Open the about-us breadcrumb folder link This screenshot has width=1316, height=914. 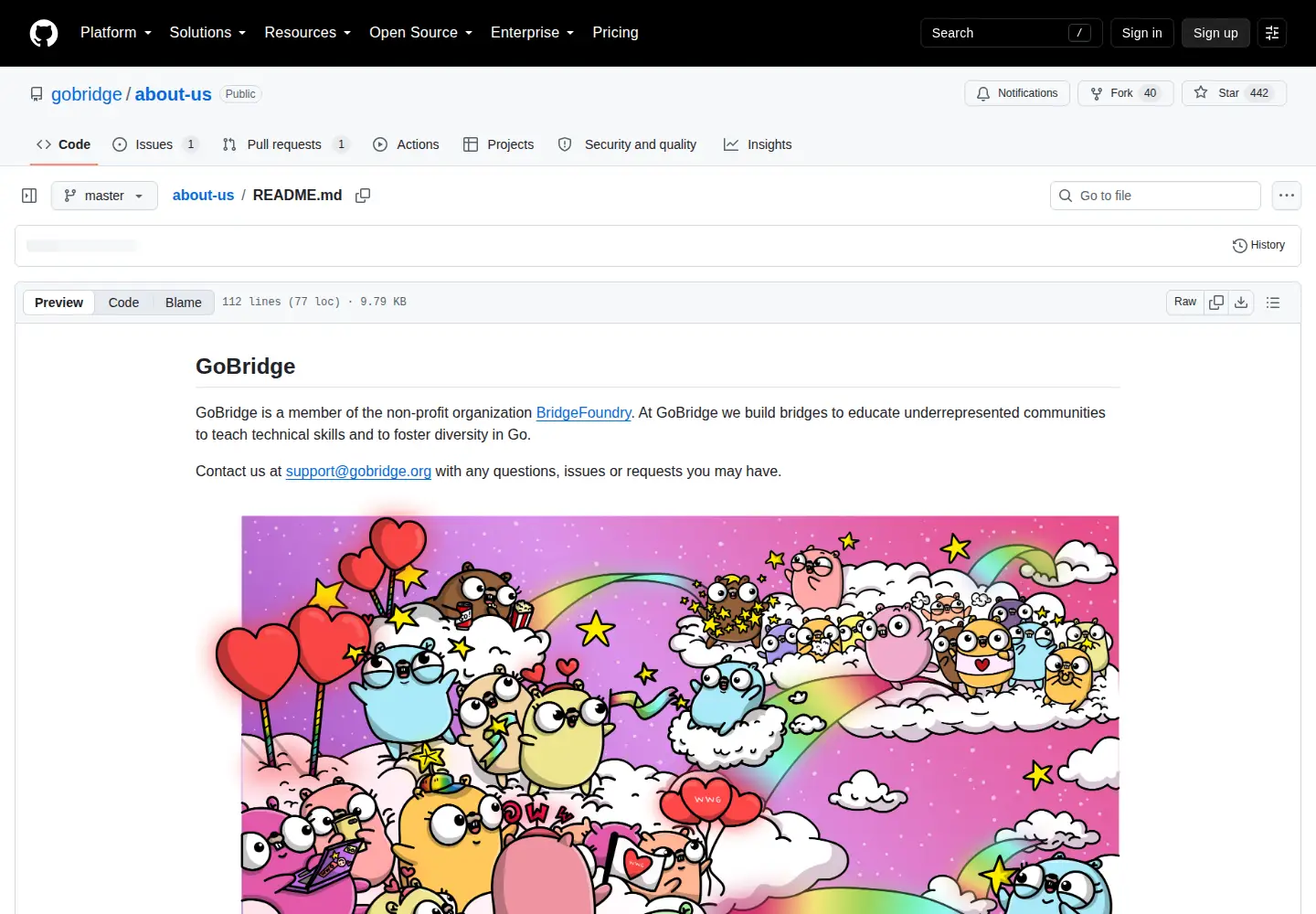point(203,195)
